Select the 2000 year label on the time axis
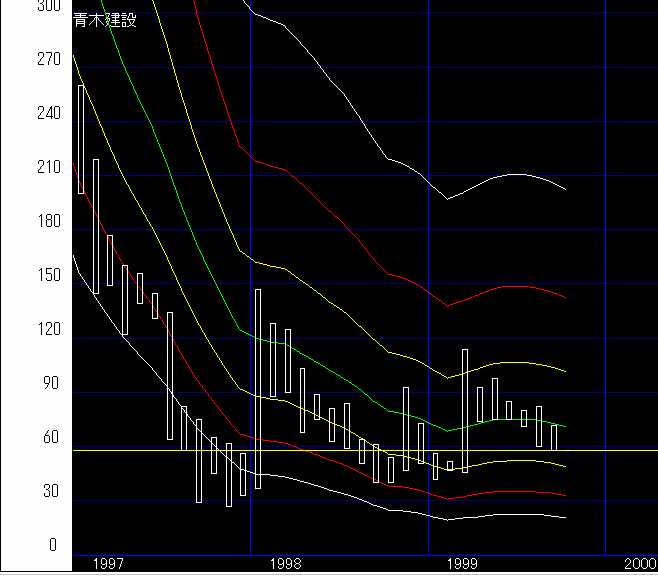Viewport: 658px width, 577px height. pyautogui.click(x=638, y=565)
